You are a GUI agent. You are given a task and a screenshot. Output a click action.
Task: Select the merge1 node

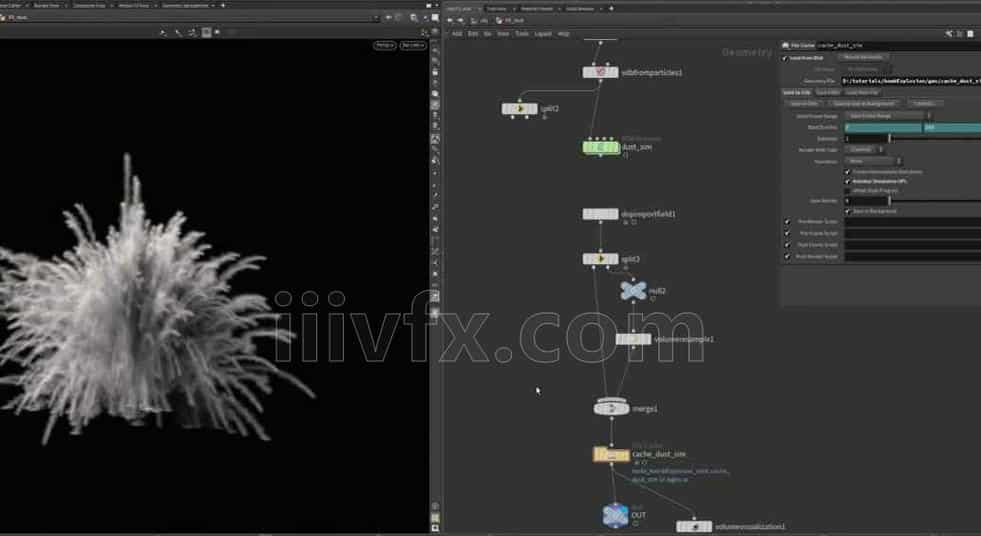(611, 408)
